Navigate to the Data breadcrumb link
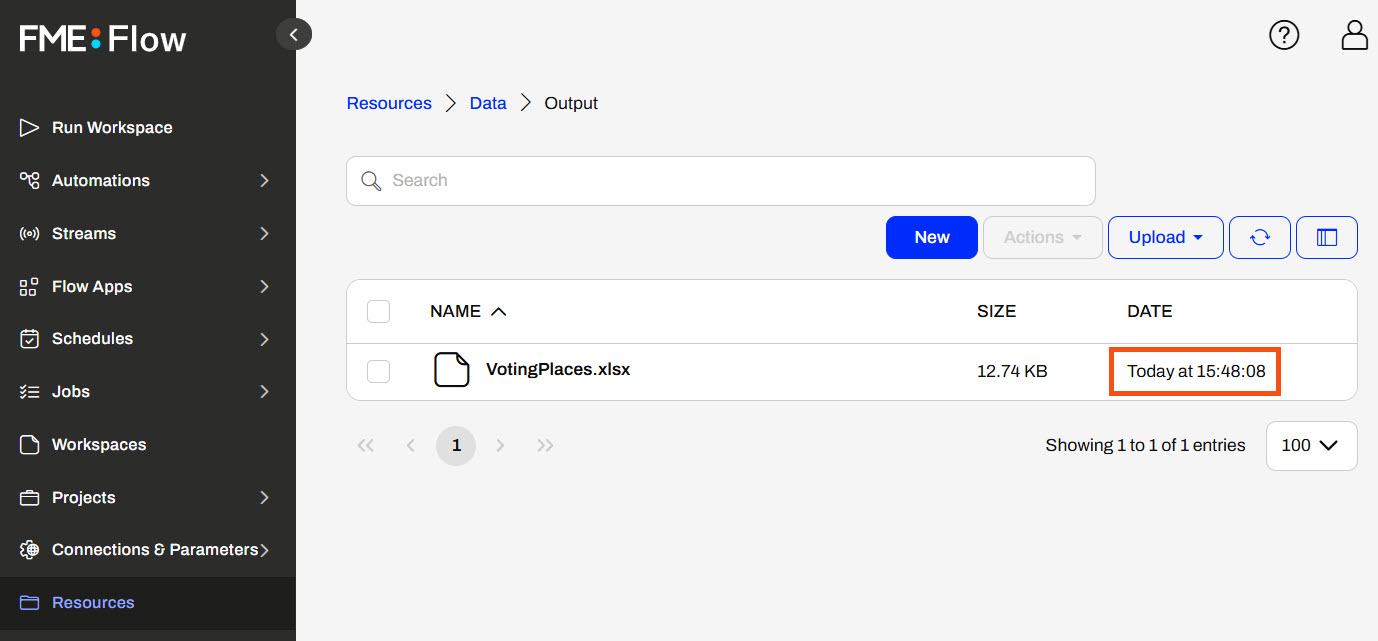The height and width of the screenshot is (641, 1378). click(x=488, y=103)
